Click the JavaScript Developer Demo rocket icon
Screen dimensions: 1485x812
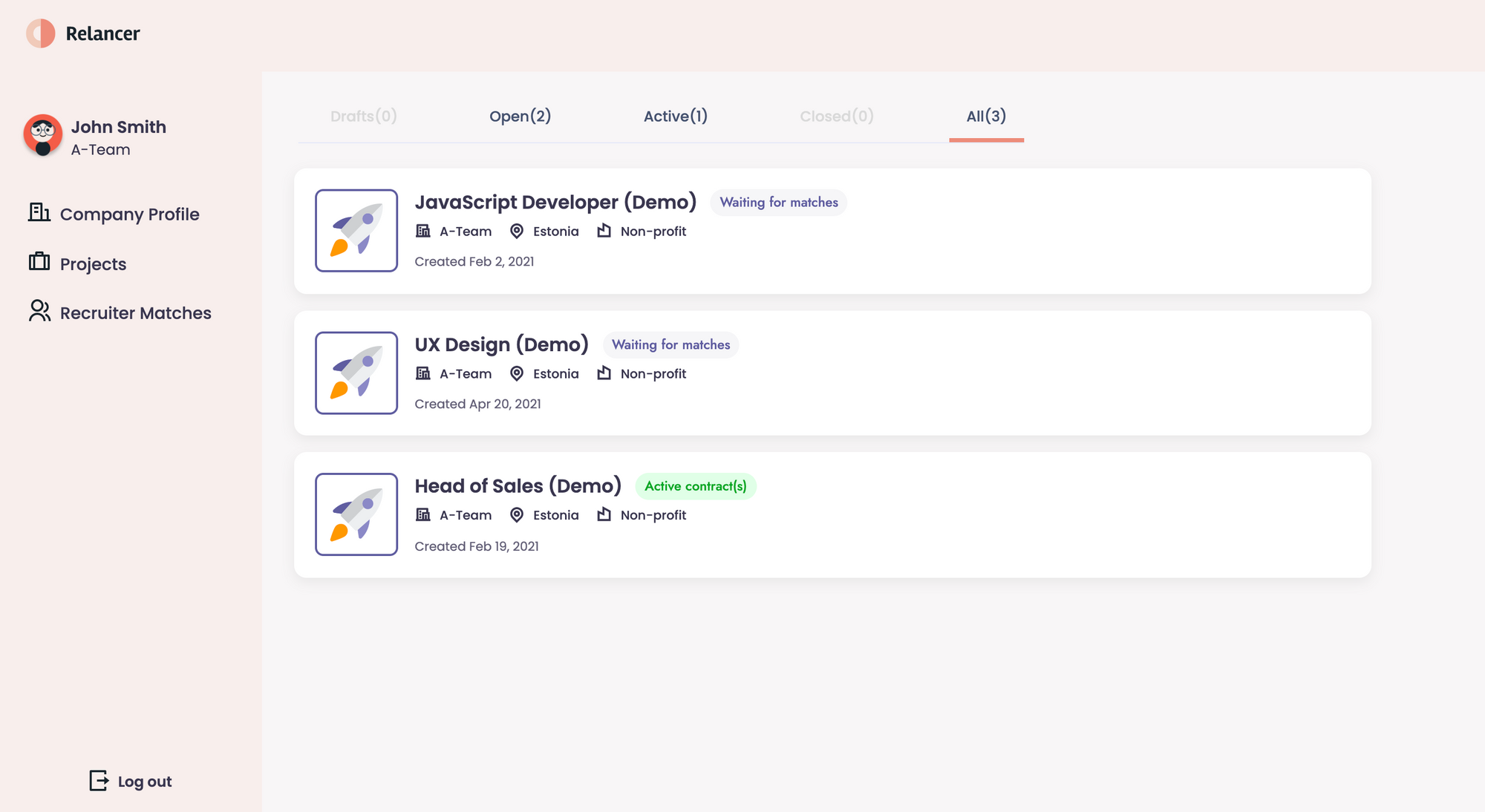point(356,231)
